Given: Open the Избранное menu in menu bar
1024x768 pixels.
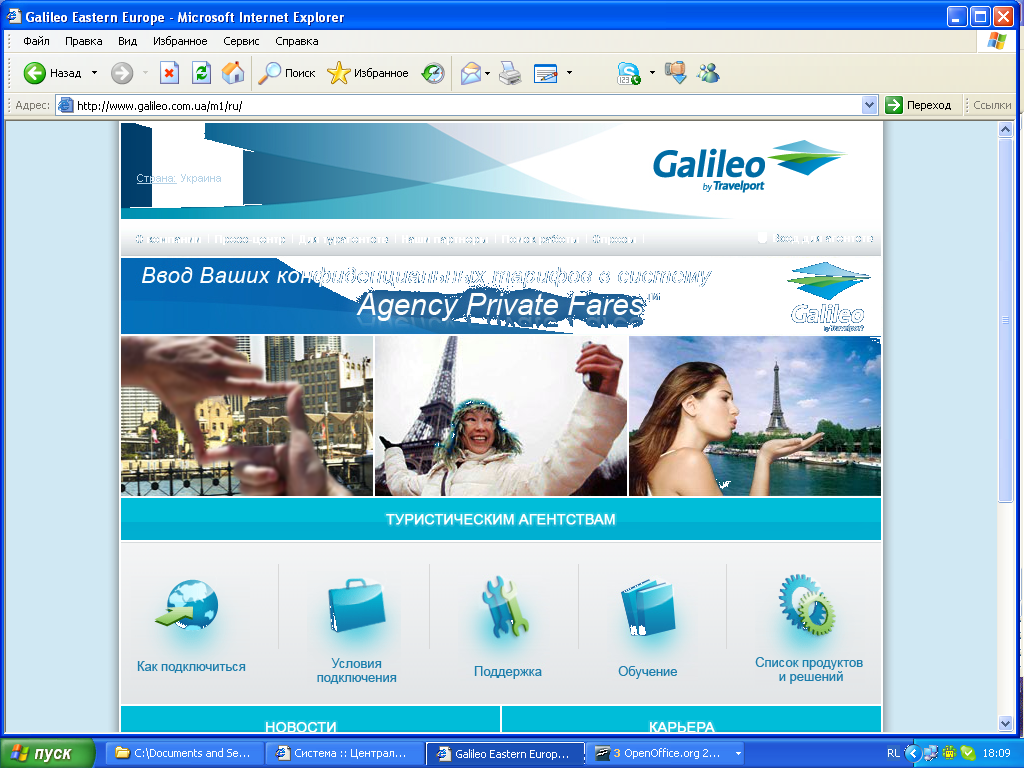Looking at the screenshot, I should tap(180, 41).
